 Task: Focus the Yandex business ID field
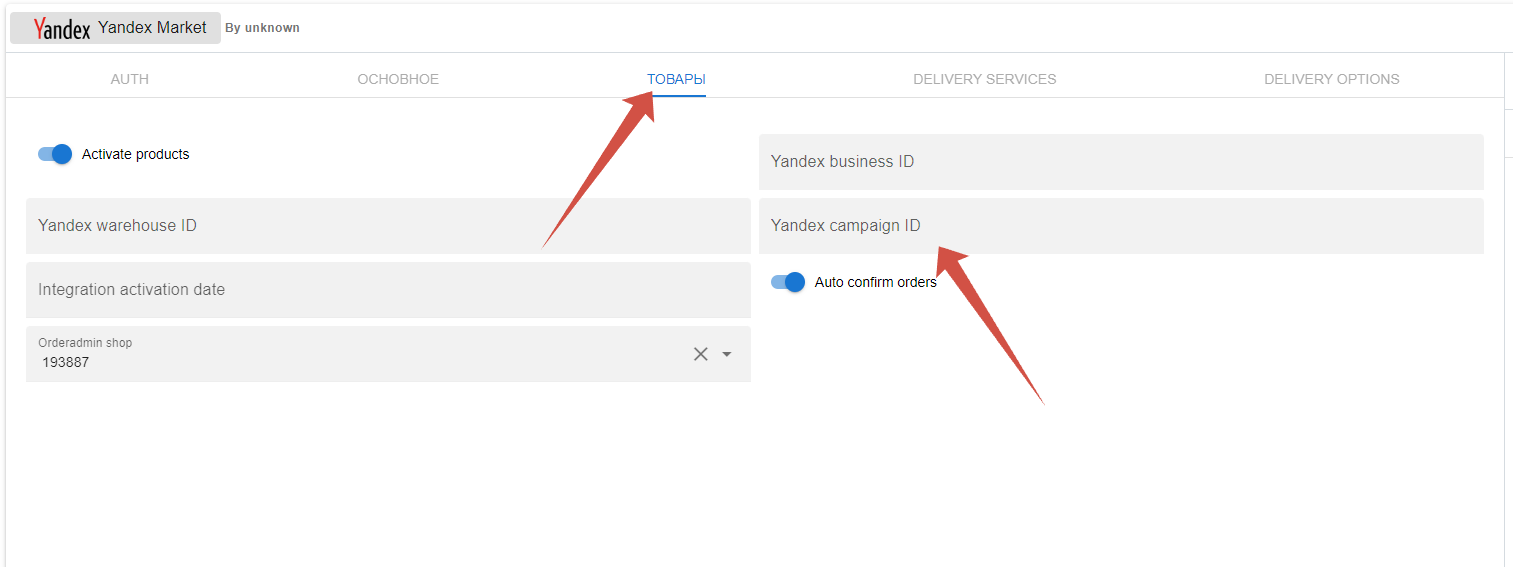(1121, 162)
